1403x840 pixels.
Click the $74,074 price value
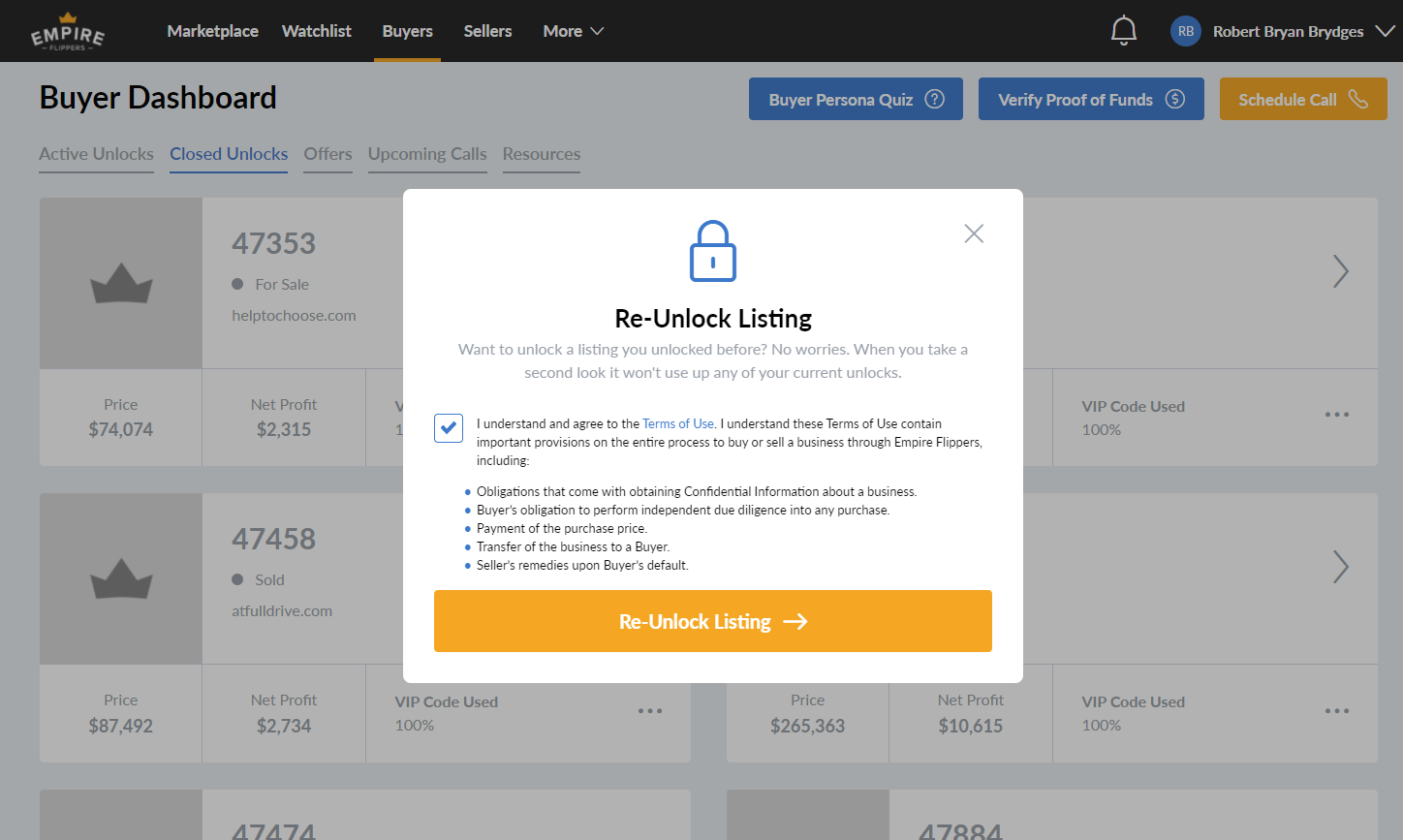pos(121,429)
